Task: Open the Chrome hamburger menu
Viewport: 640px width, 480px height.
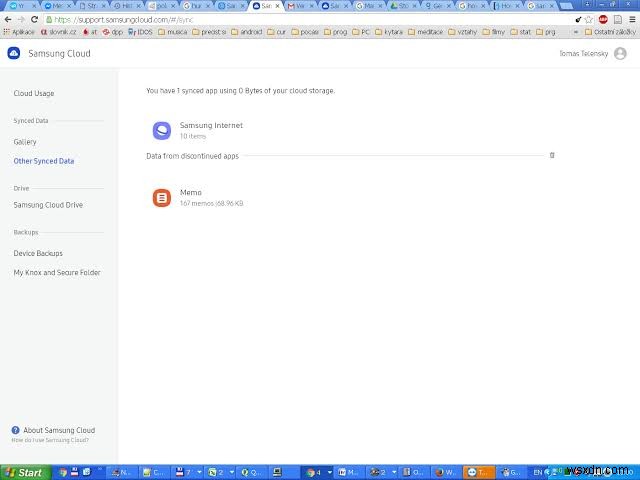Action: 632,19
